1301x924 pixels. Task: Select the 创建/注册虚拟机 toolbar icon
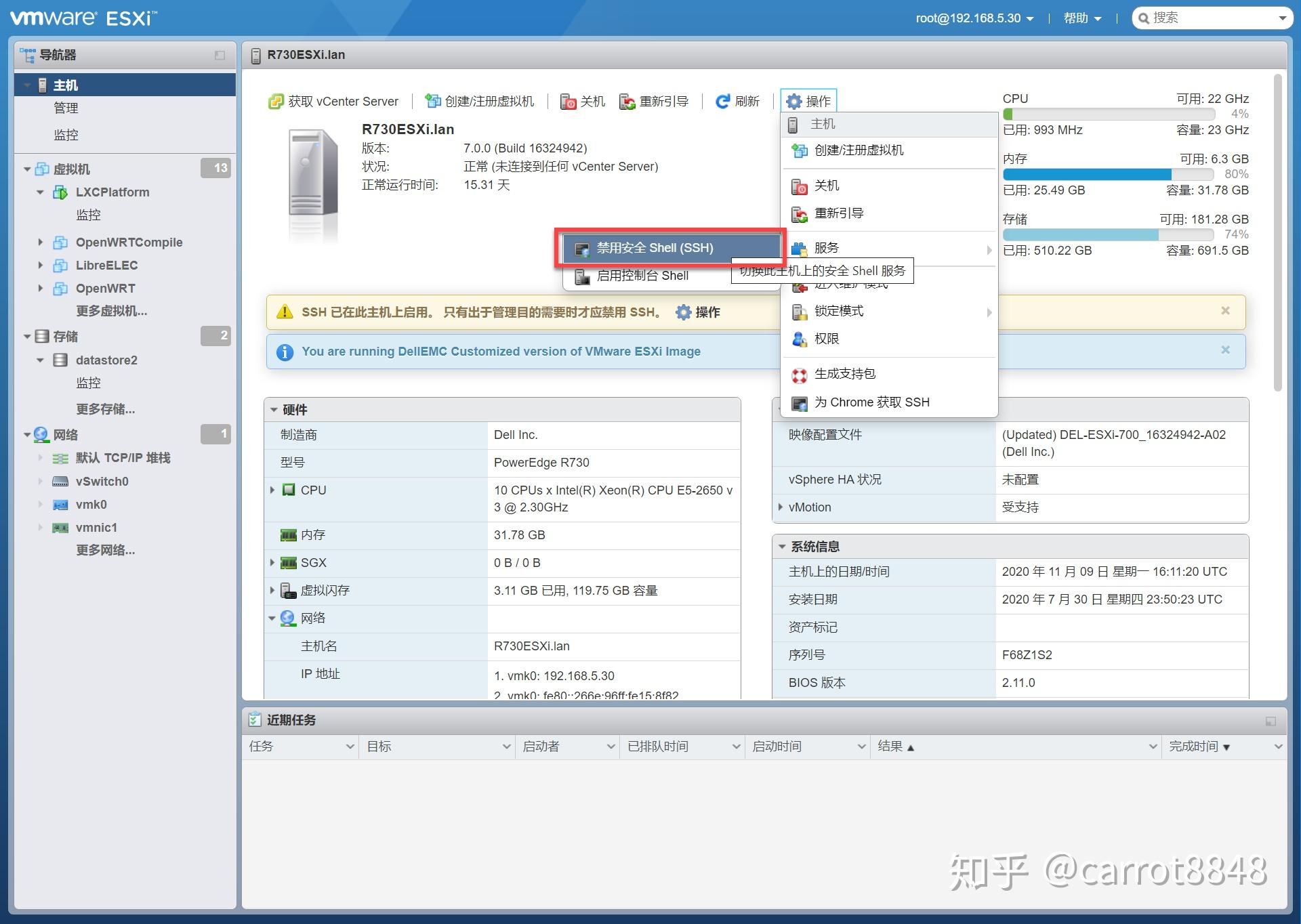pyautogui.click(x=432, y=100)
